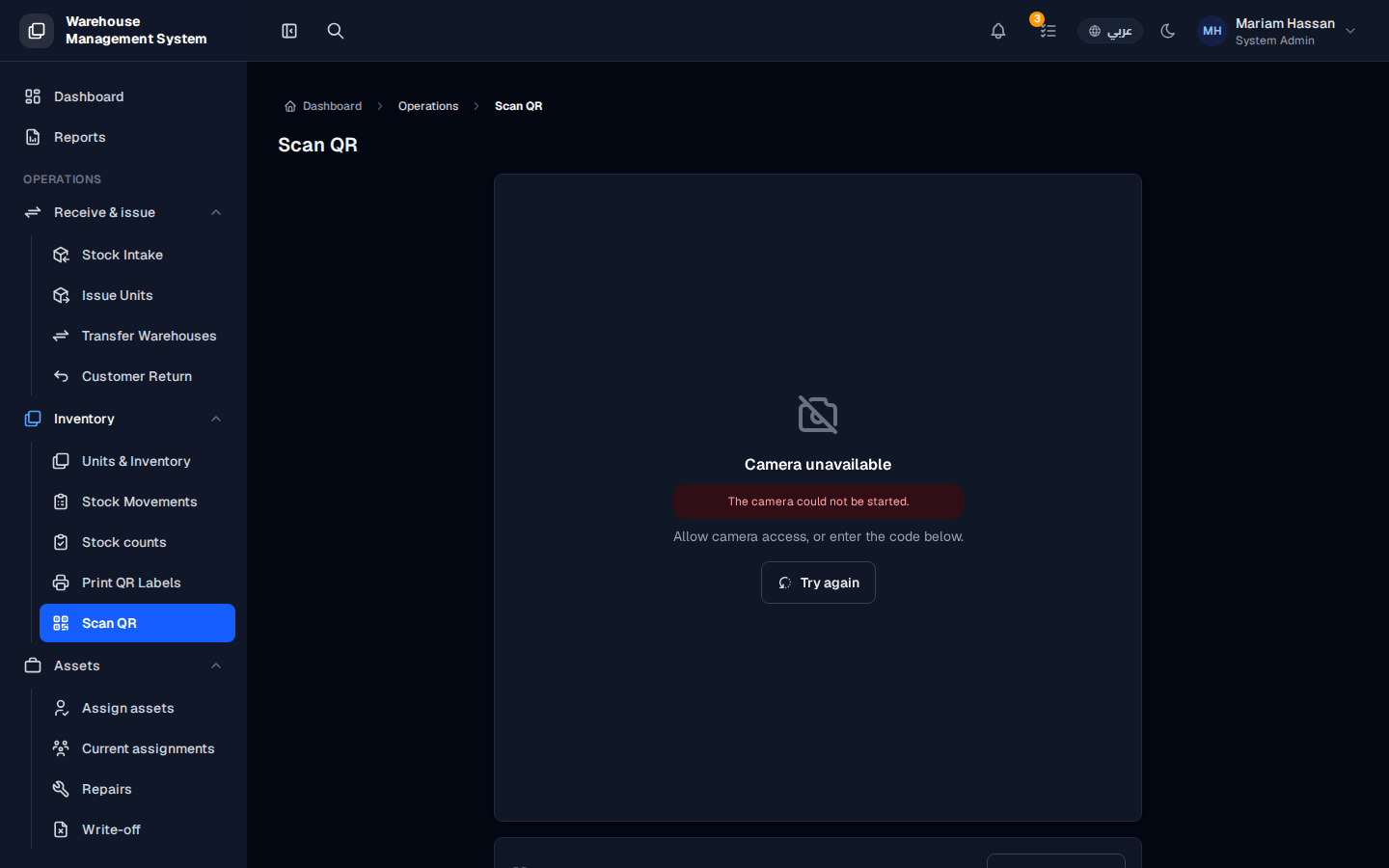Click the Print QR Labels printer icon
The height and width of the screenshot is (868, 1389).
61,583
